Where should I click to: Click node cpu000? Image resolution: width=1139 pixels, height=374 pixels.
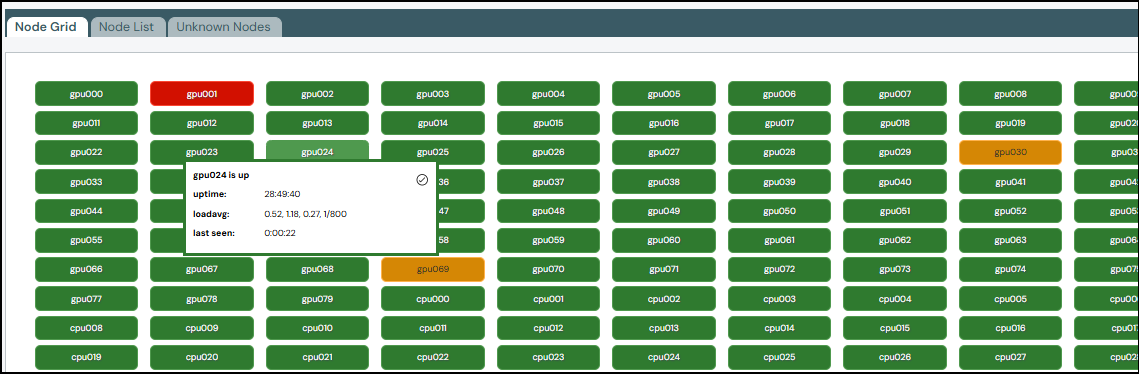coord(433,299)
